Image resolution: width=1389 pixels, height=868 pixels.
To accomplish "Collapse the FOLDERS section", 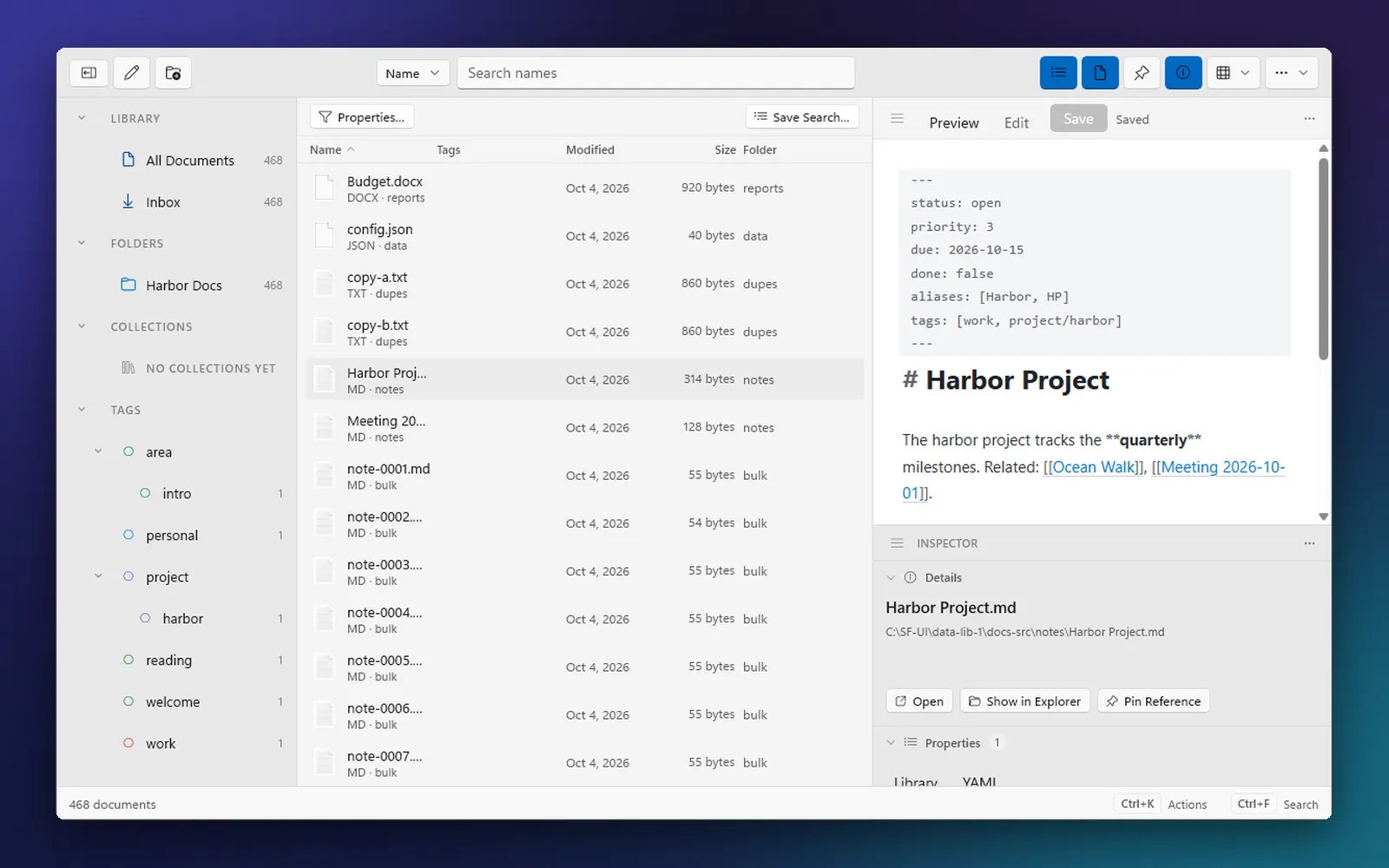I will 82,243.
